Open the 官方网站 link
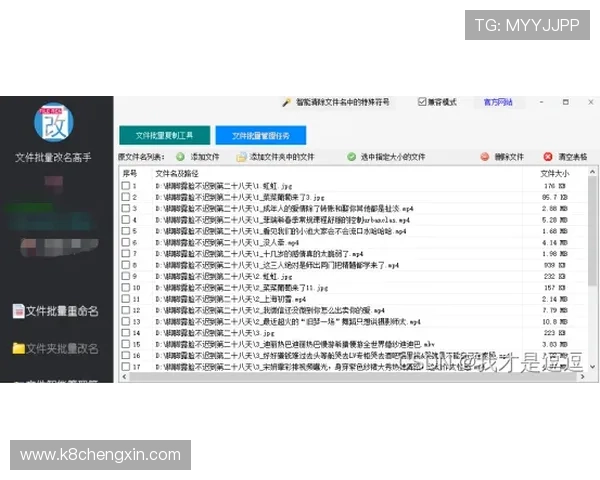The image size is (600, 480). (498, 102)
